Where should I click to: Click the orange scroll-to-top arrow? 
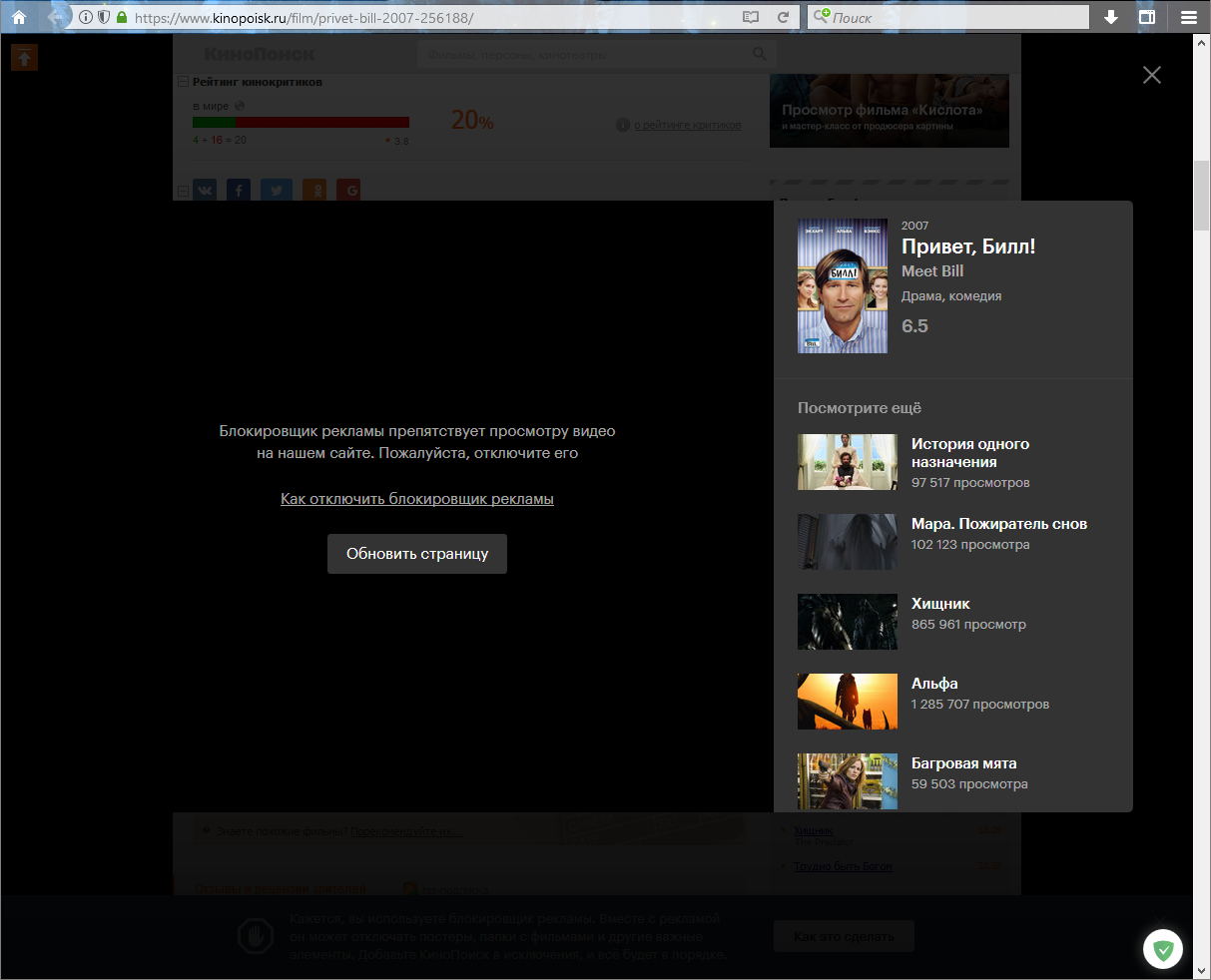[24, 57]
